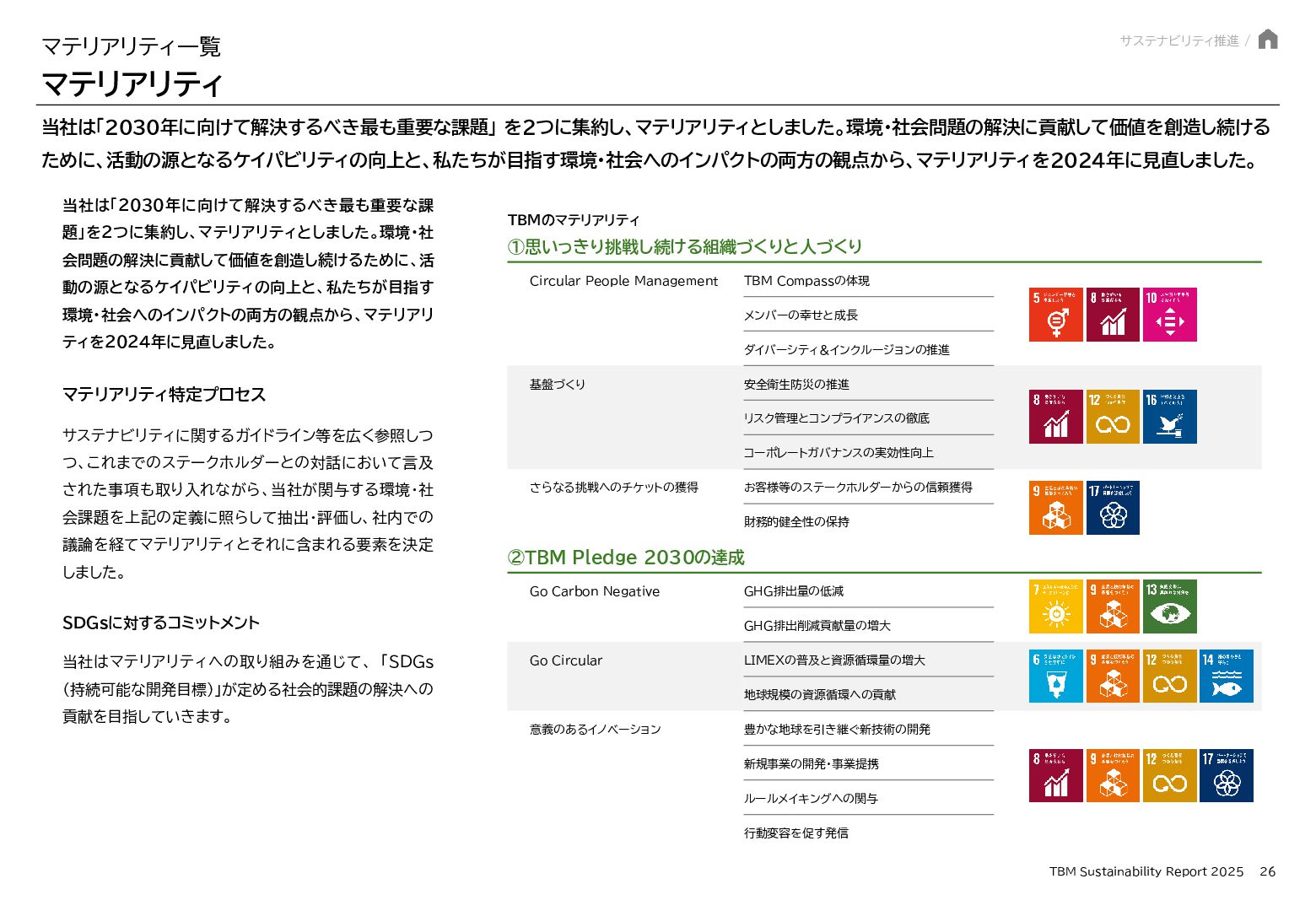Click the マテリアリティ特定プロセス subheading
Image resolution: width=1316 pixels, height=911 pixels.
click(x=164, y=395)
